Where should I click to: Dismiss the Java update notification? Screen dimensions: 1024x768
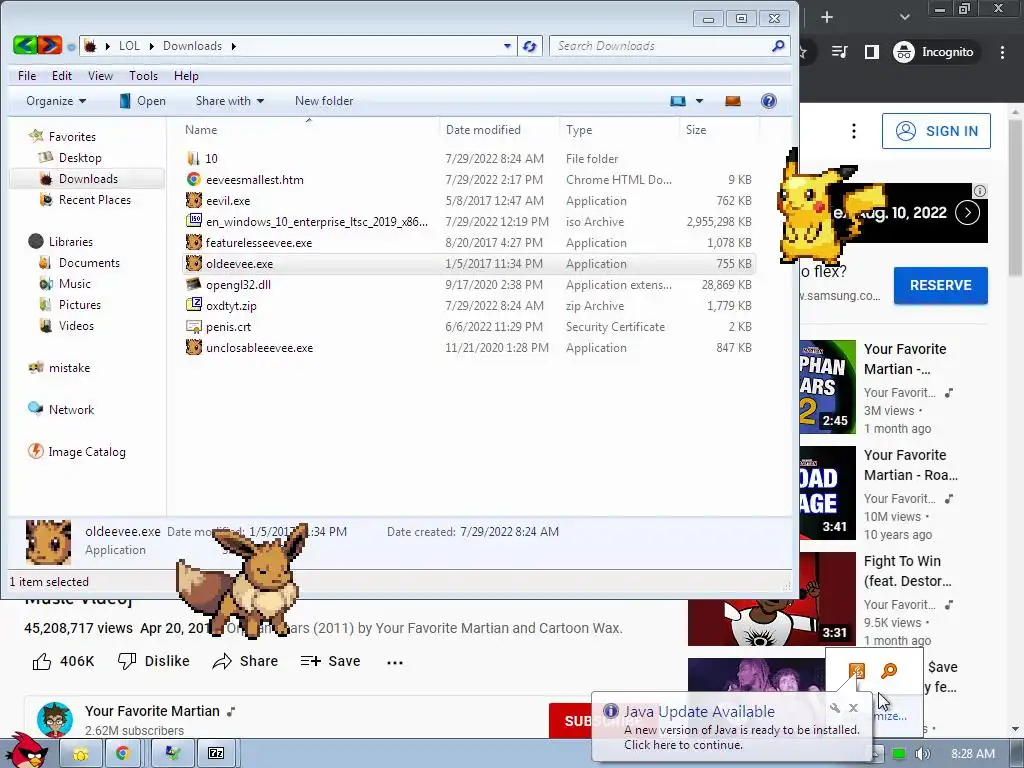tap(854, 708)
